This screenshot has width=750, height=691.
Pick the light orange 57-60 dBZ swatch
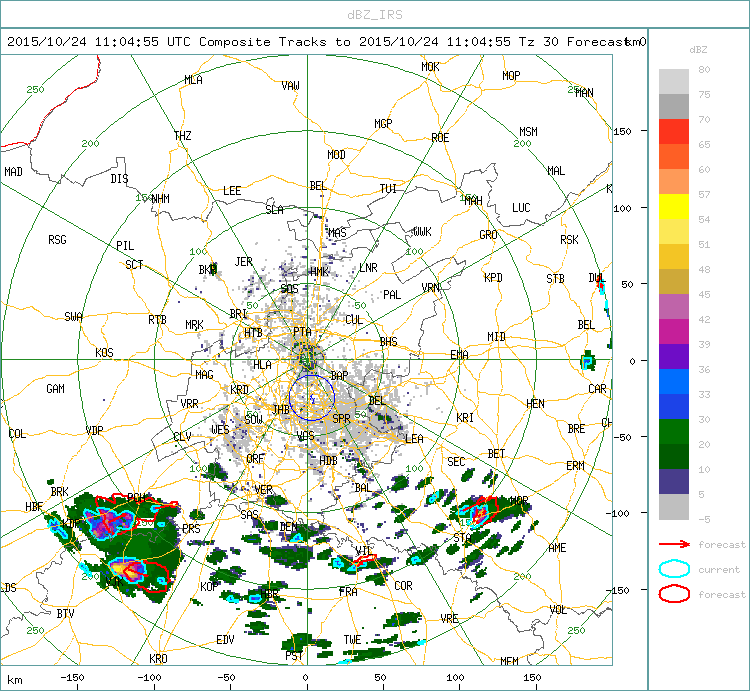(x=673, y=182)
